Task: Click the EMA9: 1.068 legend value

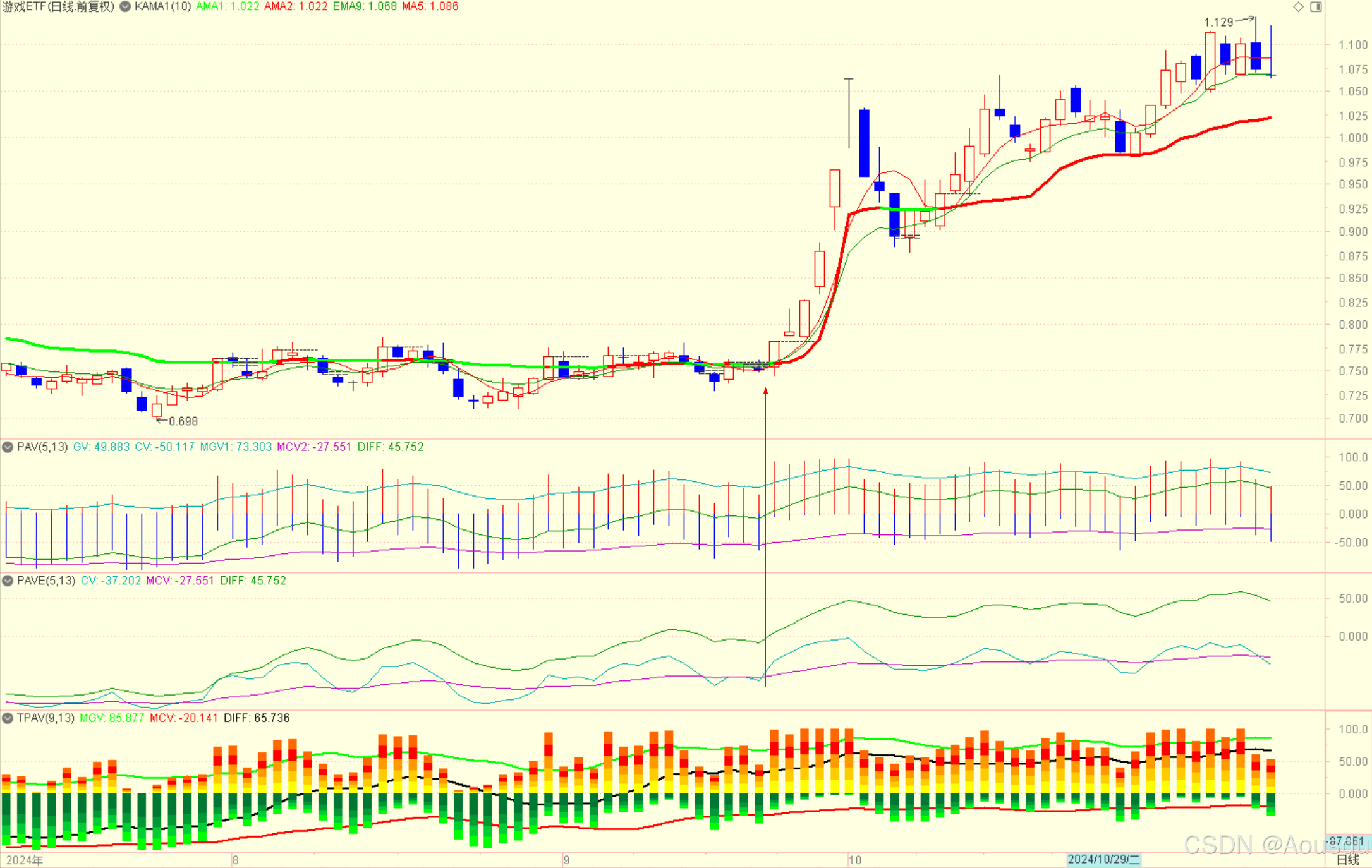Action: coord(365,6)
